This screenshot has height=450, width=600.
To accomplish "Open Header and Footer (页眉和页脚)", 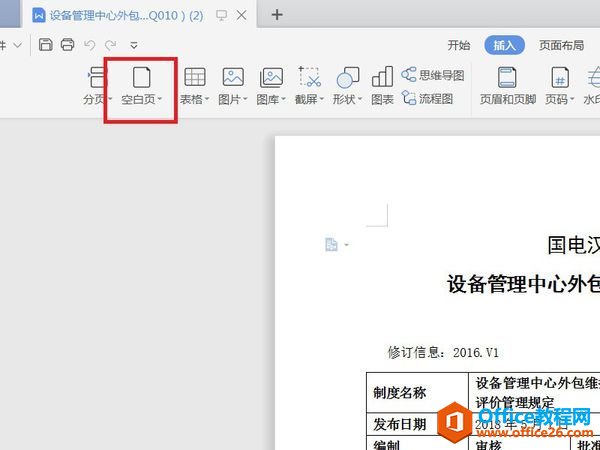I will point(508,78).
